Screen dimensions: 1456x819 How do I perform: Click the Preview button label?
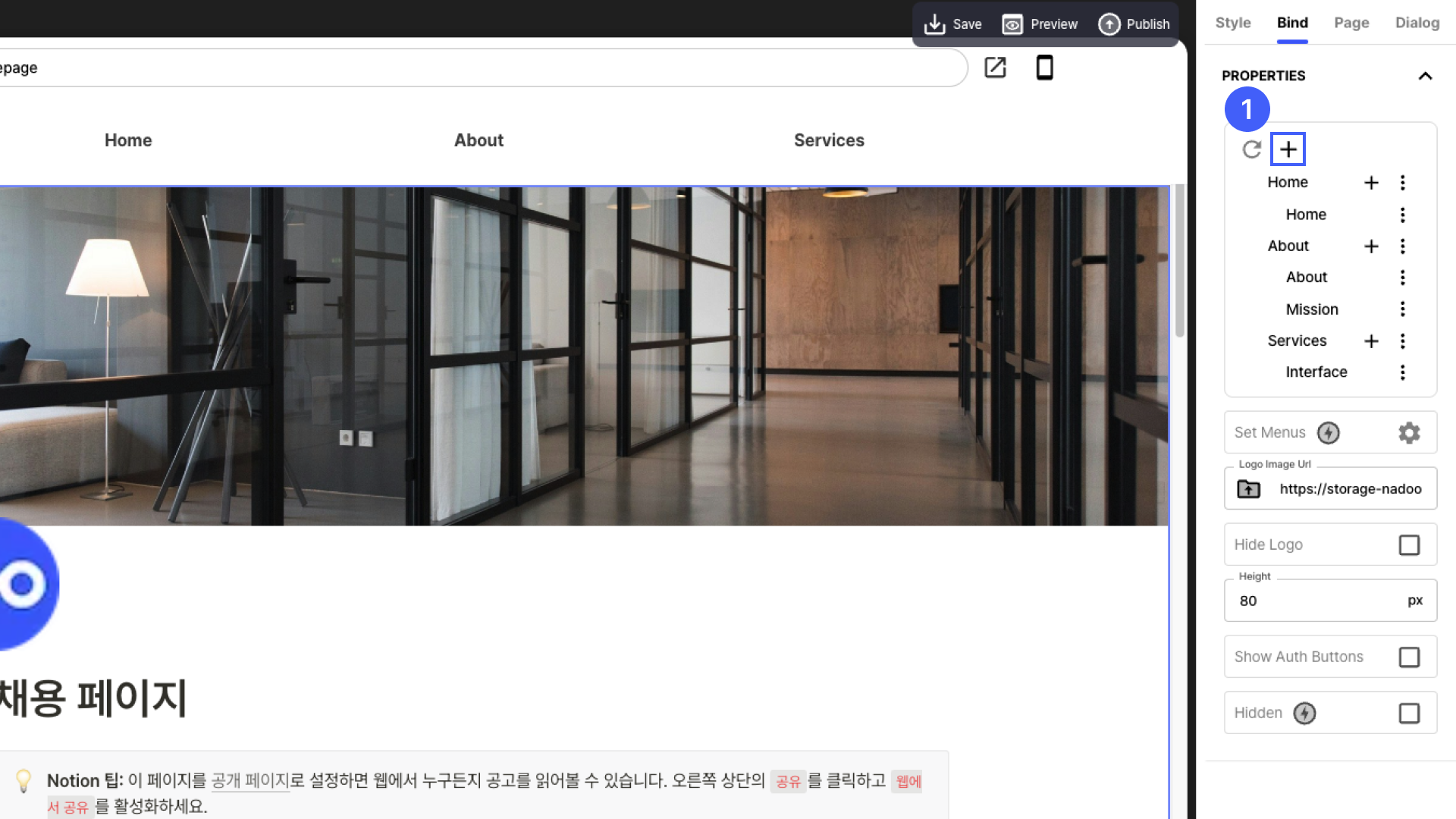tap(1053, 24)
